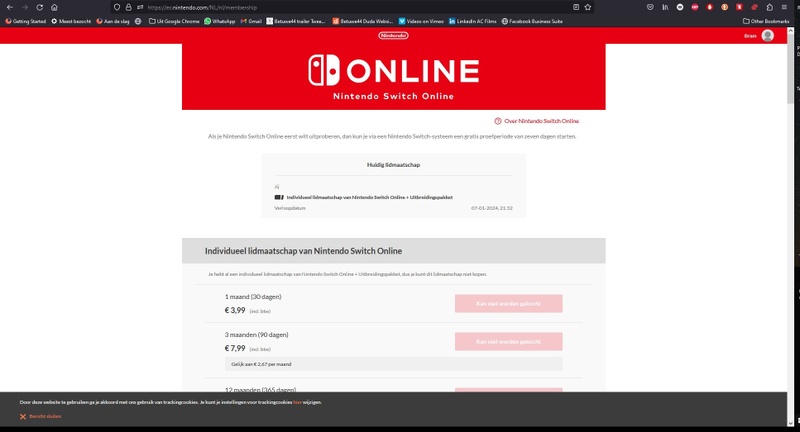The width and height of the screenshot is (800, 432).
Task: Click the page scrollbar up arrow
Action: tap(790, 32)
